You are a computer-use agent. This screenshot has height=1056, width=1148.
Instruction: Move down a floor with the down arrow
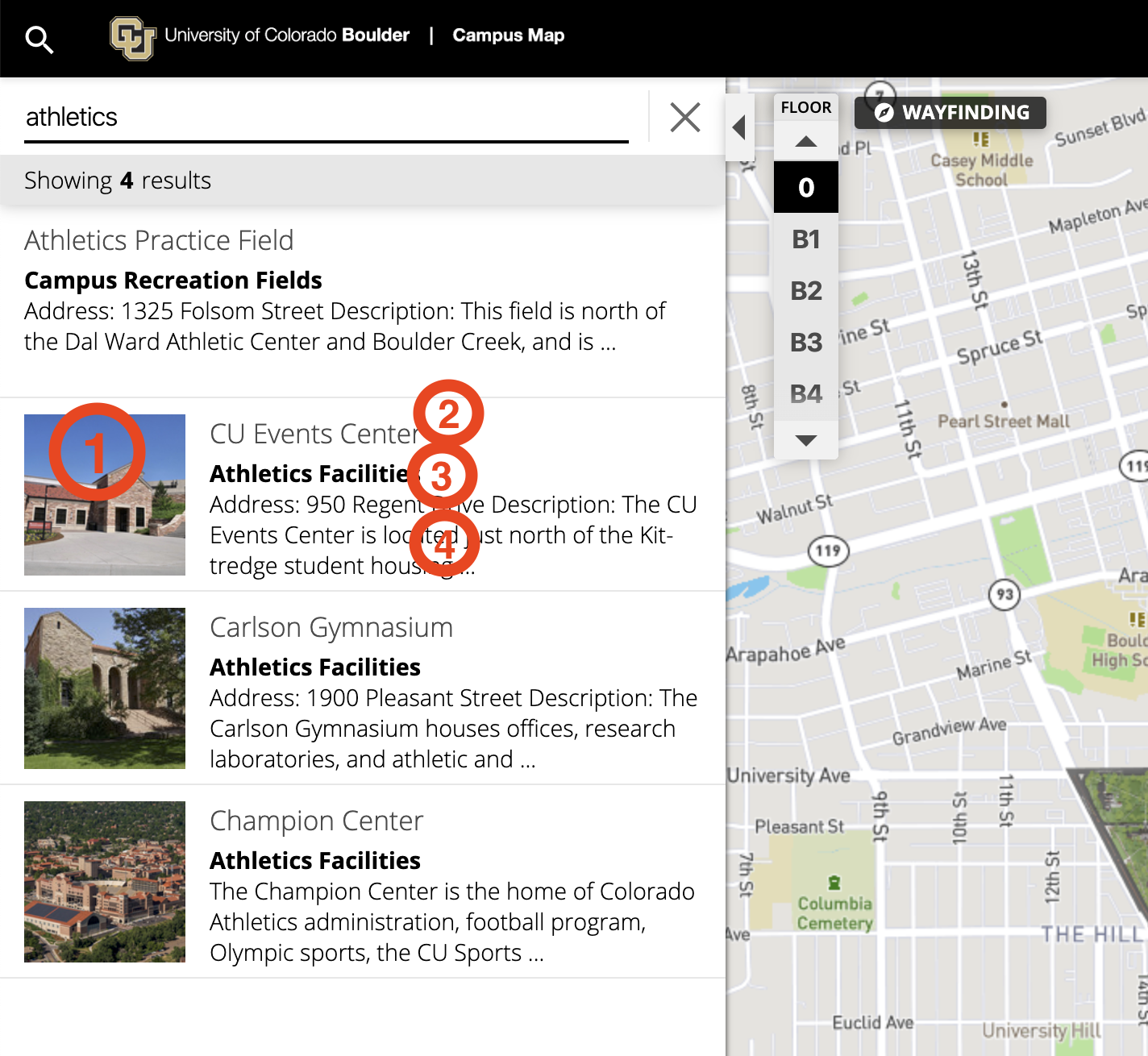(x=806, y=440)
